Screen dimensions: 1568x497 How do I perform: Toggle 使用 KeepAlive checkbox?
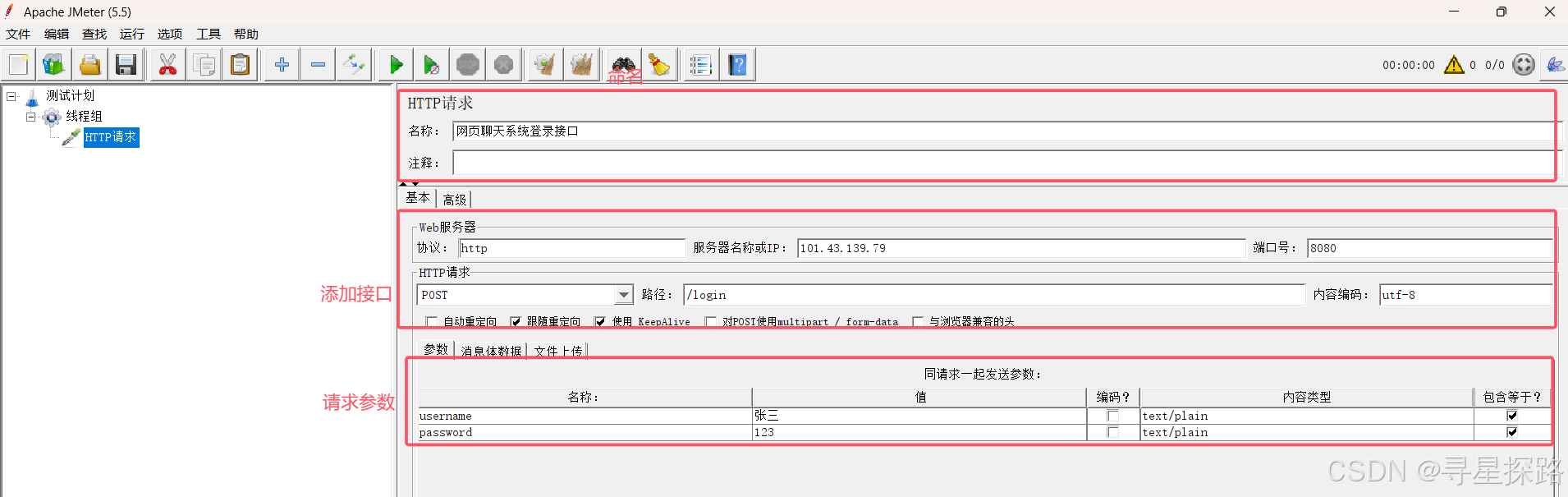600,322
